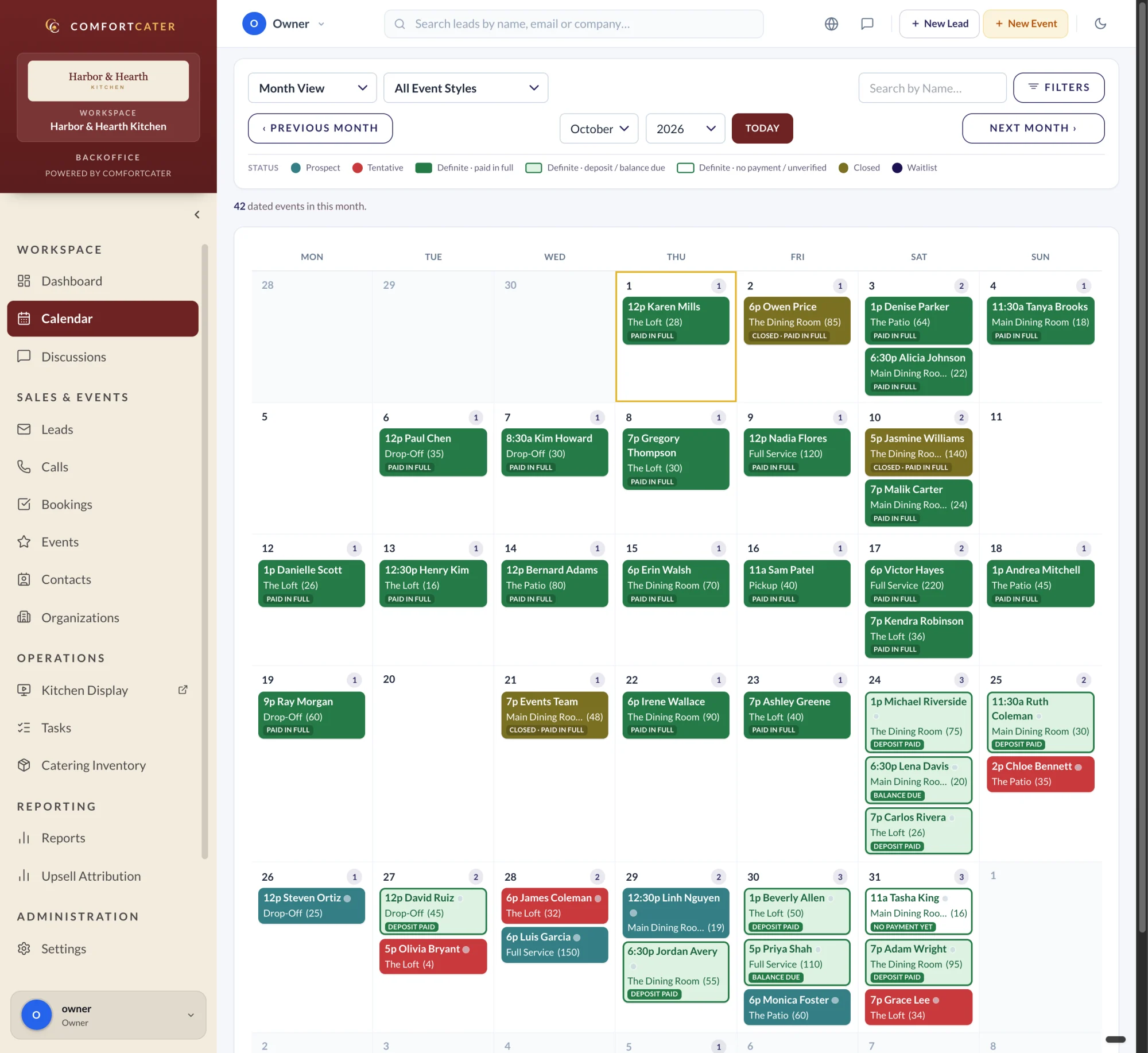Toggle dark mode moon icon
Viewport: 1148px width, 1053px height.
[x=1100, y=24]
